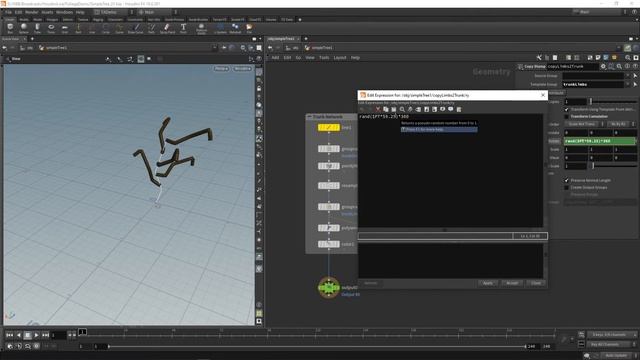Select the Font shelf tool
640x360 pixels.
(x=183, y=28)
